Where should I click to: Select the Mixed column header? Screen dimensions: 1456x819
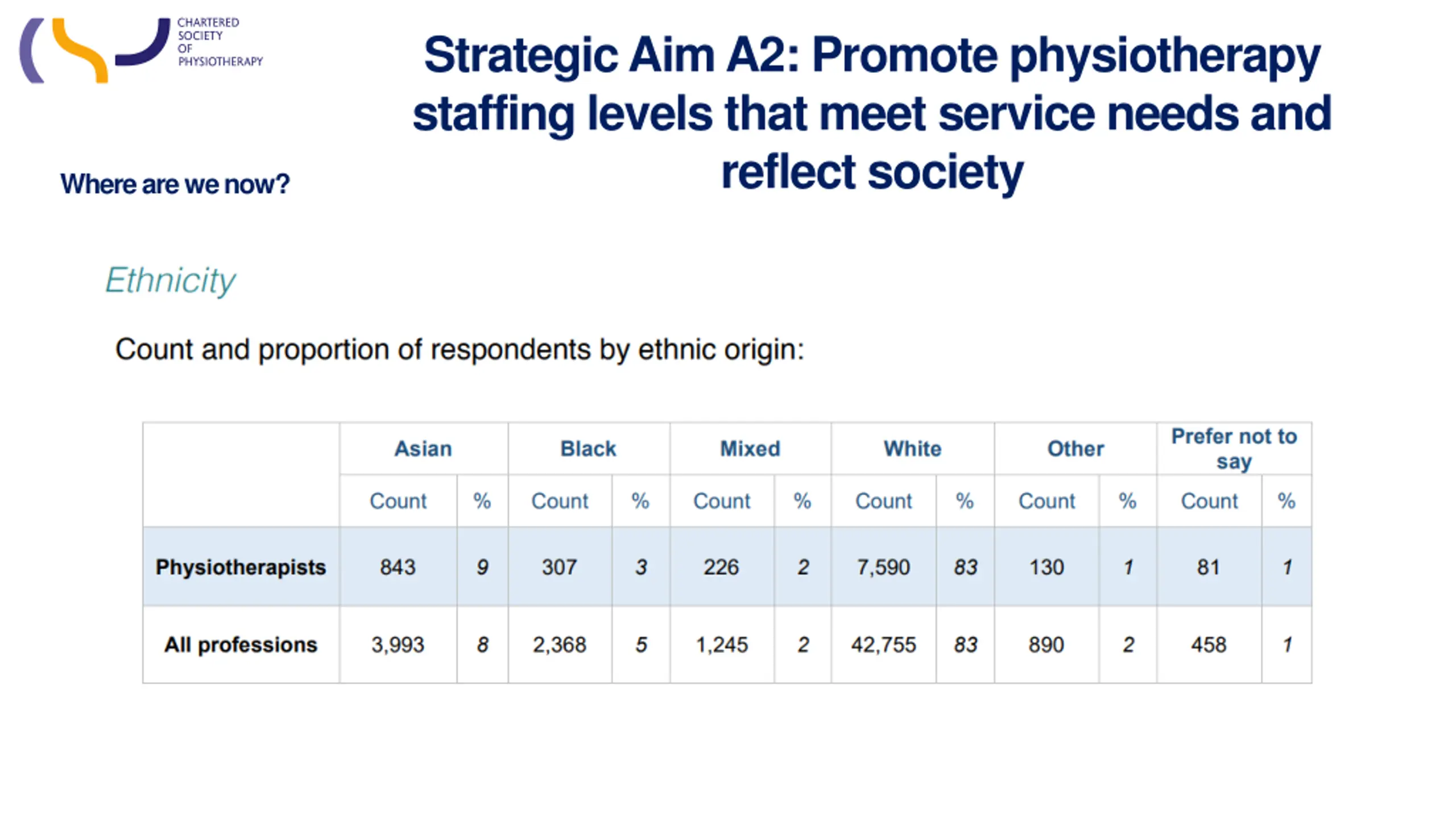750,449
